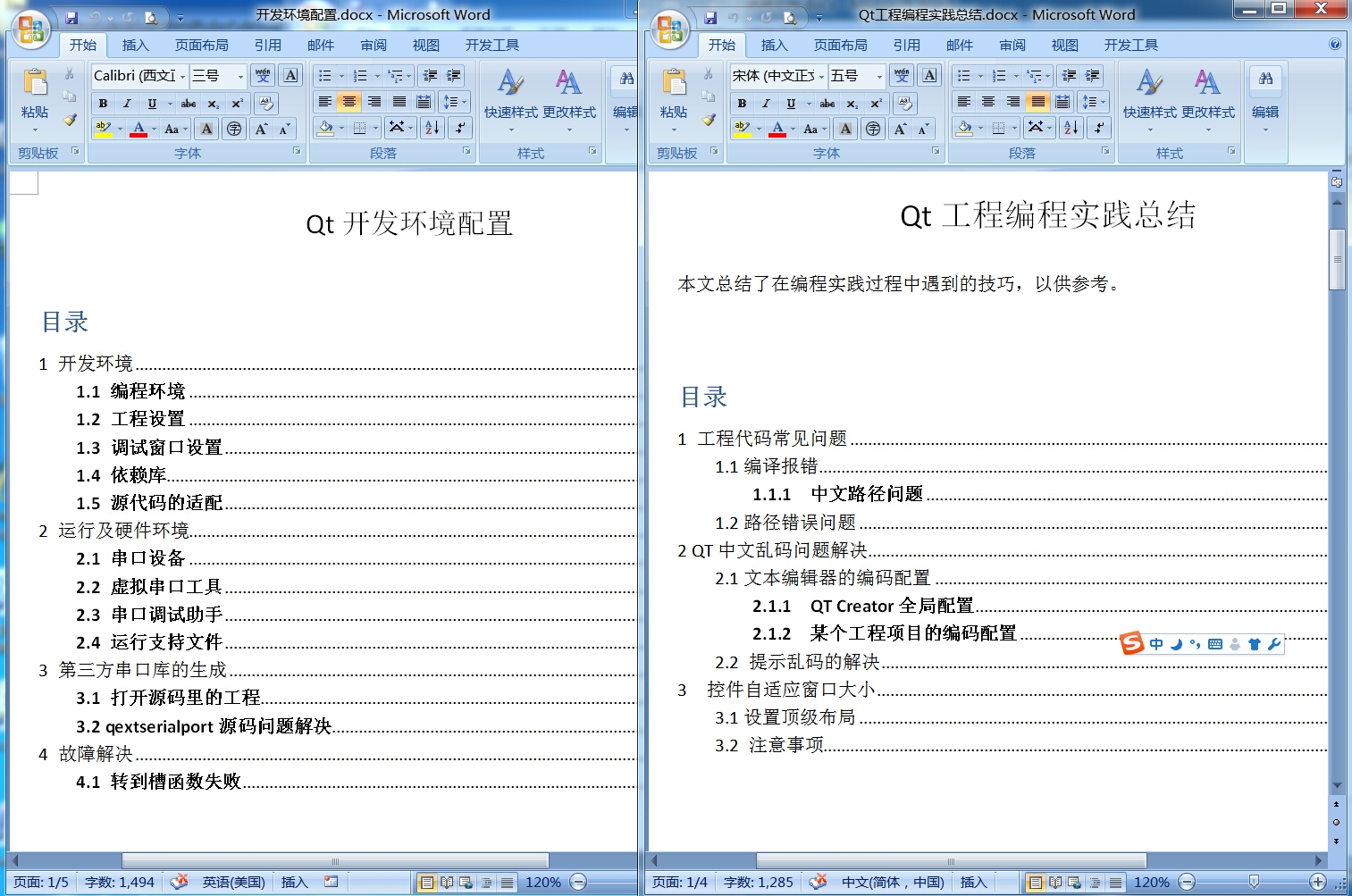Click Sogou input toolbar wrench settings icon
Screen dimensions: 1352x896
[x=1274, y=644]
